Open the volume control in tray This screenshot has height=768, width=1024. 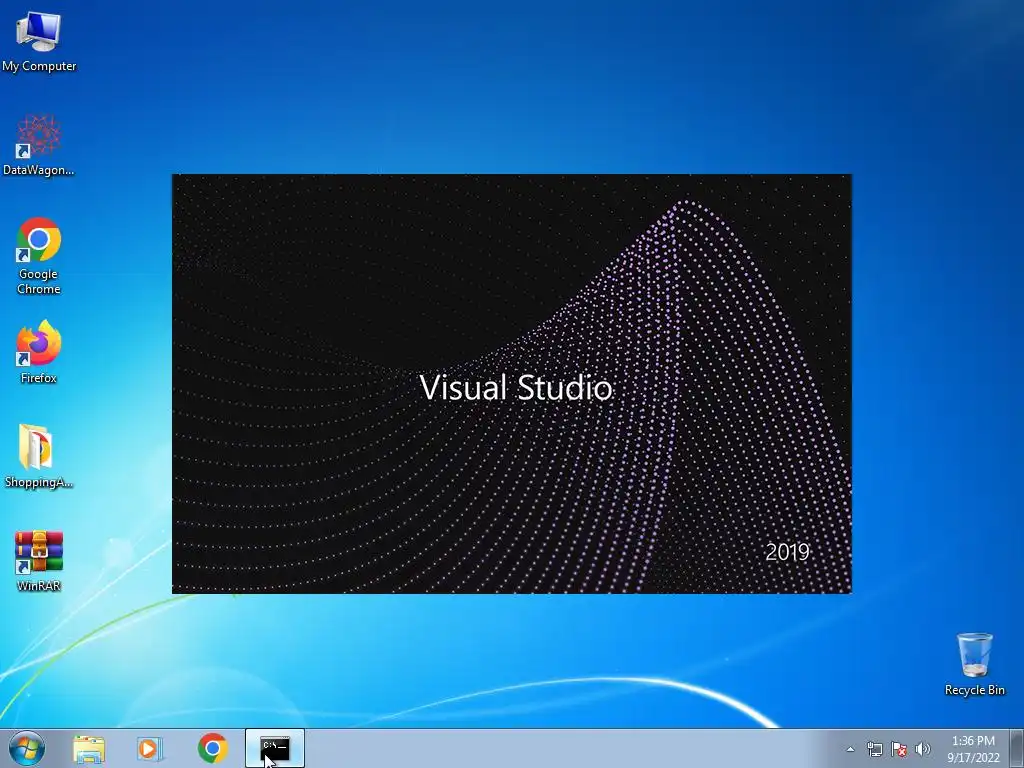(x=923, y=749)
